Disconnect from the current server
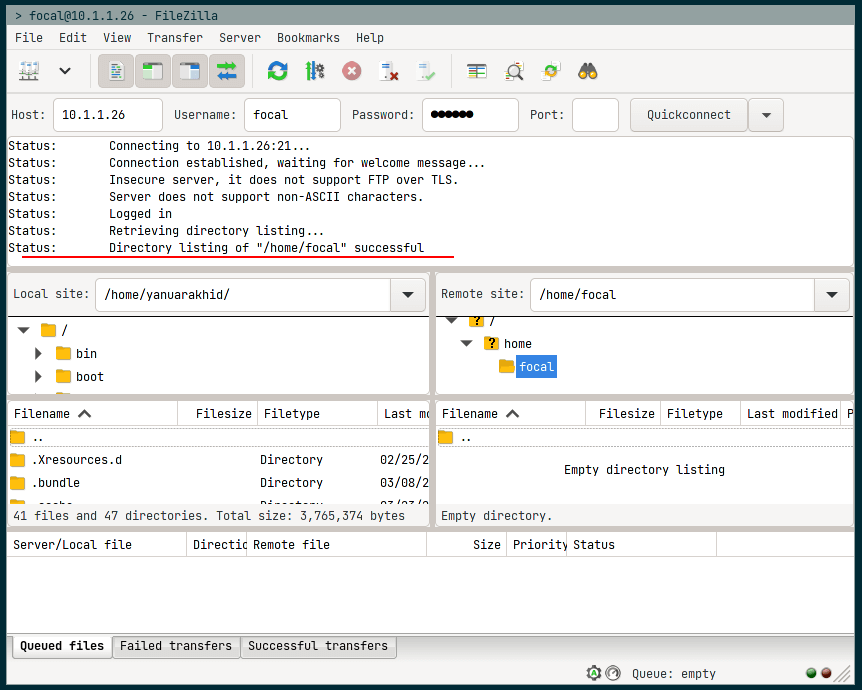Screen dimensions: 862x690 click(389, 71)
